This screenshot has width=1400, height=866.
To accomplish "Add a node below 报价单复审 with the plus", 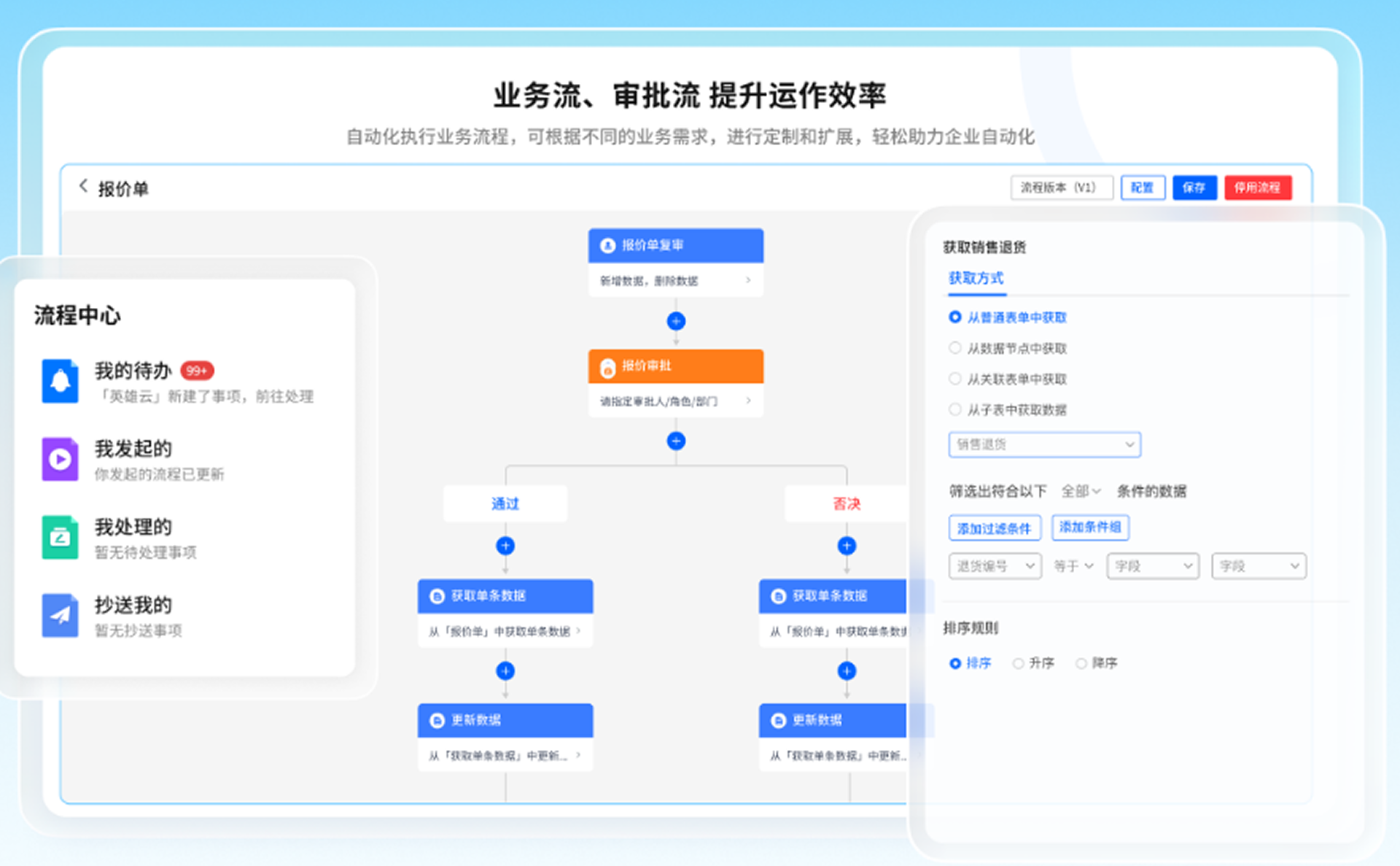I will tap(676, 321).
